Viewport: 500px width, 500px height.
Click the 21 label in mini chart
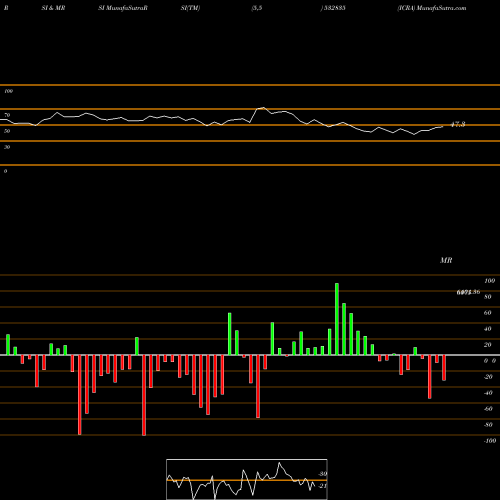pos(323,486)
